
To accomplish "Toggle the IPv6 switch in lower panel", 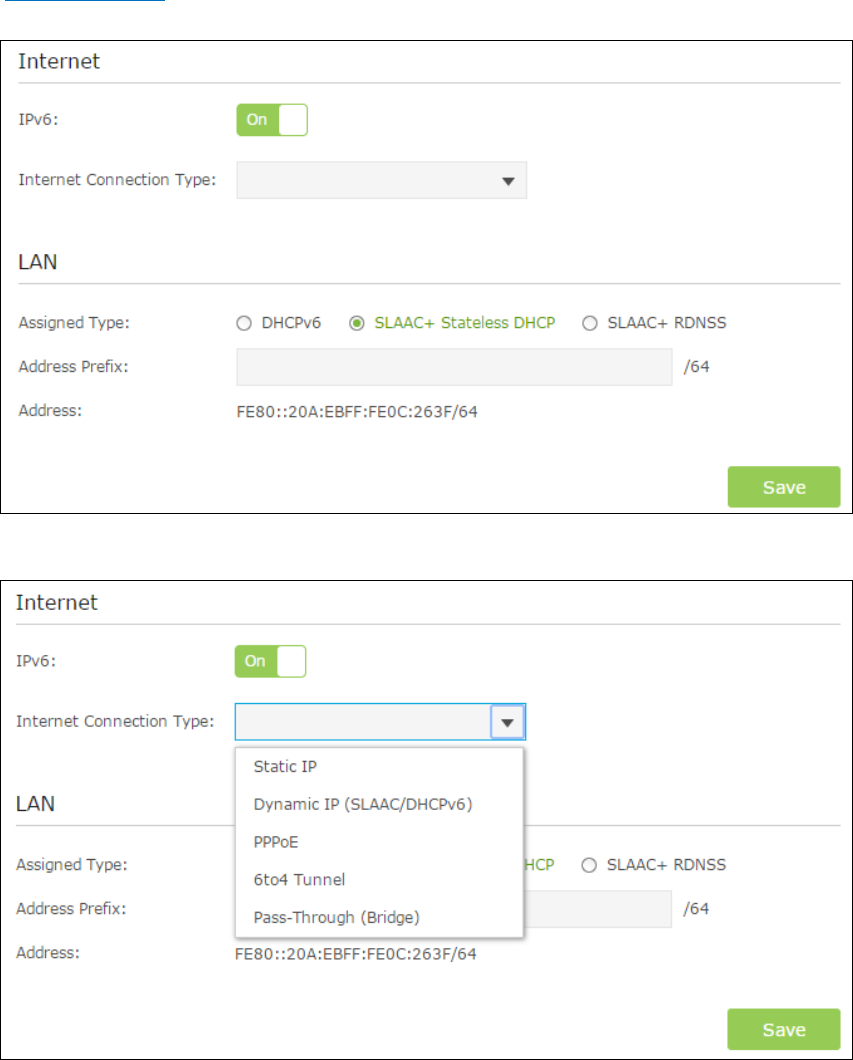I will pos(270,661).
